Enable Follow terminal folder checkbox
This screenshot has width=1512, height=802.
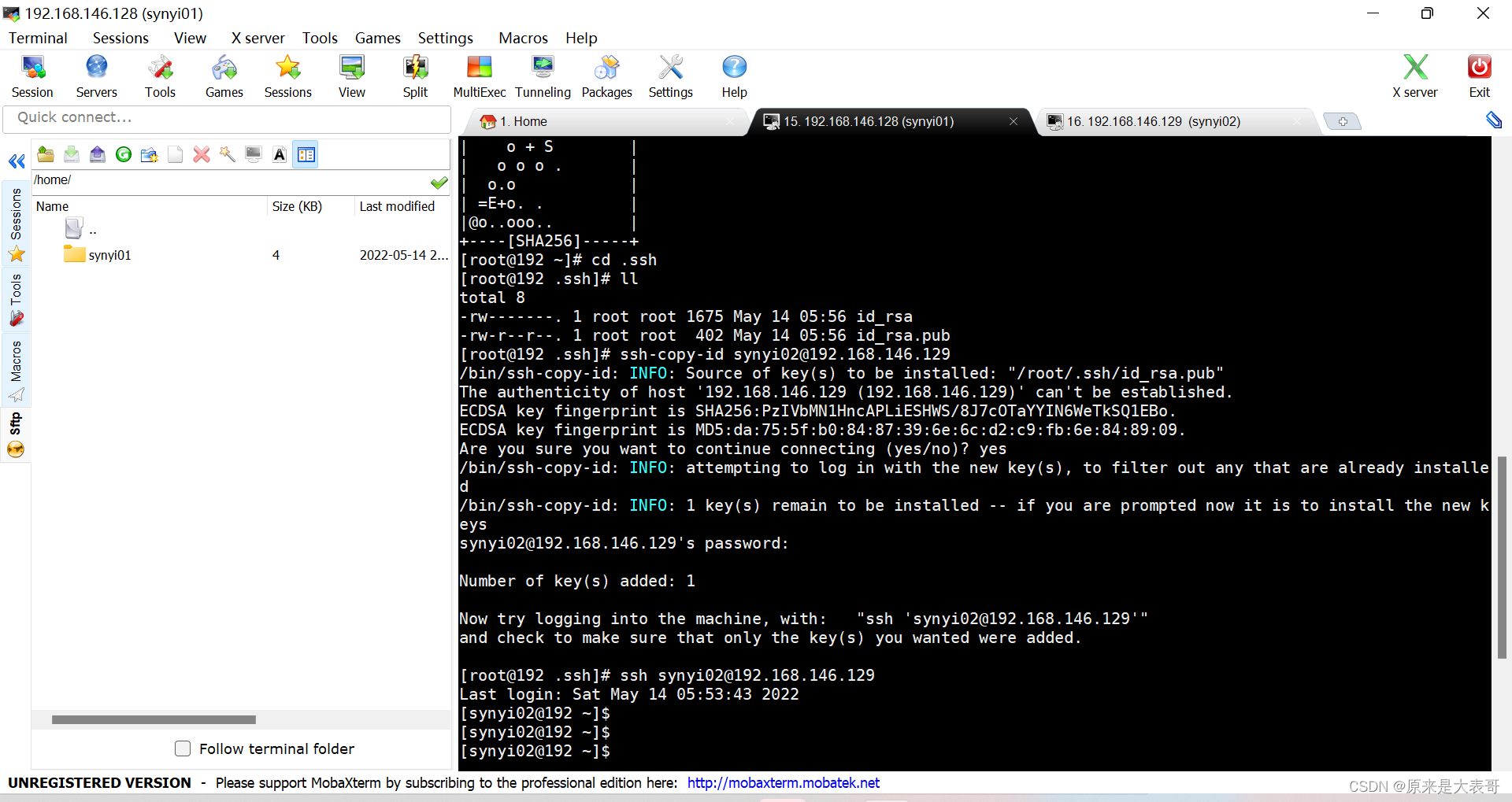coord(183,748)
